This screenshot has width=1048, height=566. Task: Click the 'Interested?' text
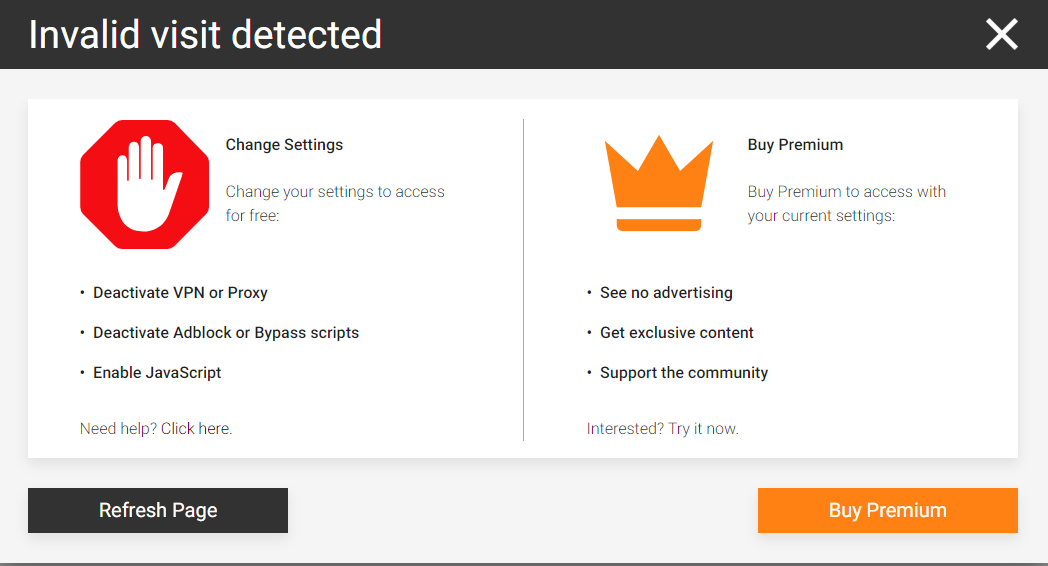(625, 429)
